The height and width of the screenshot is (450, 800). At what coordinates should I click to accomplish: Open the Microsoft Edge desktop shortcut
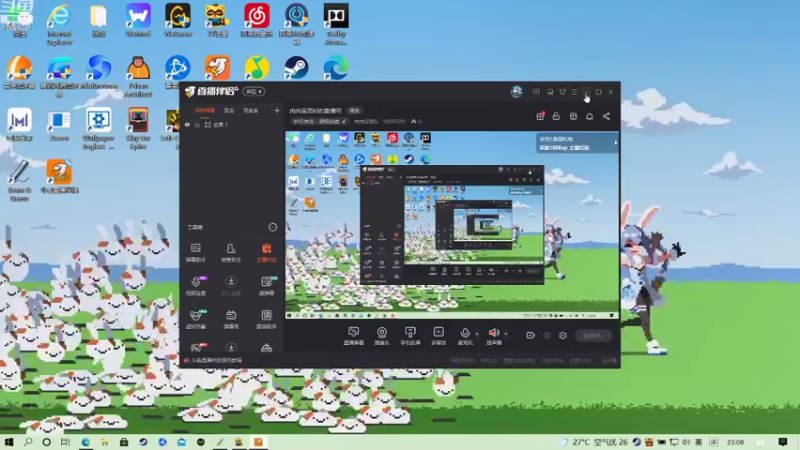(336, 68)
